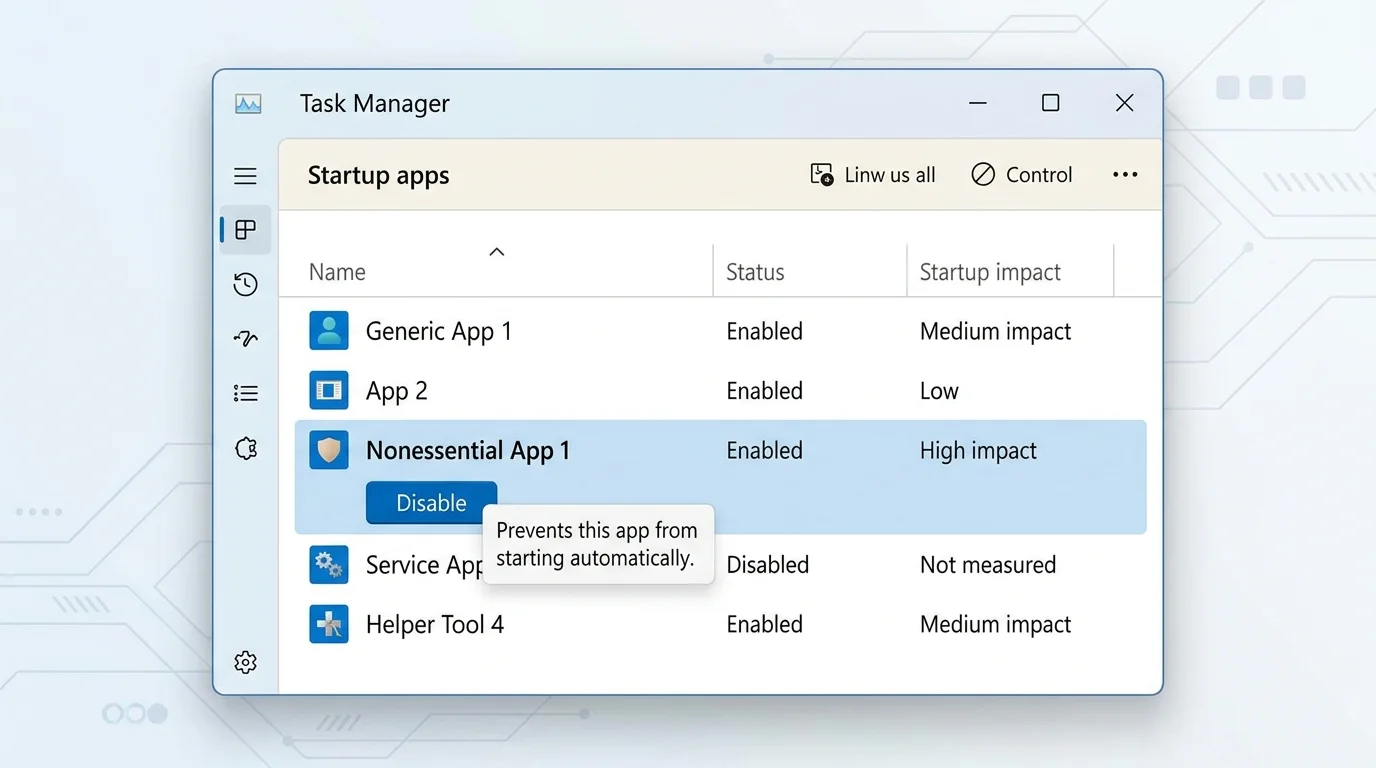Maximize the Task Manager window
1376x768 pixels.
coord(1050,103)
